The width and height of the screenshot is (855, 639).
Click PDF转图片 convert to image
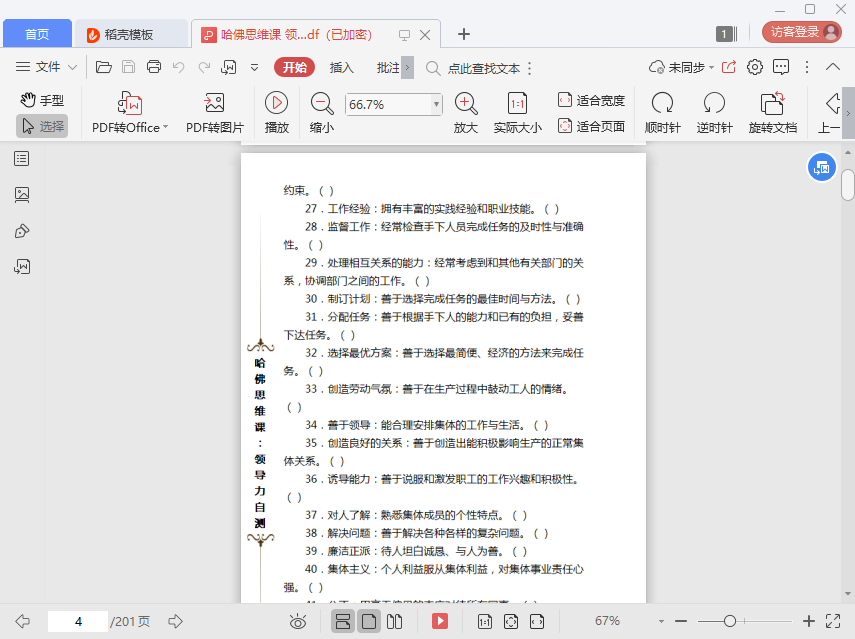point(215,113)
